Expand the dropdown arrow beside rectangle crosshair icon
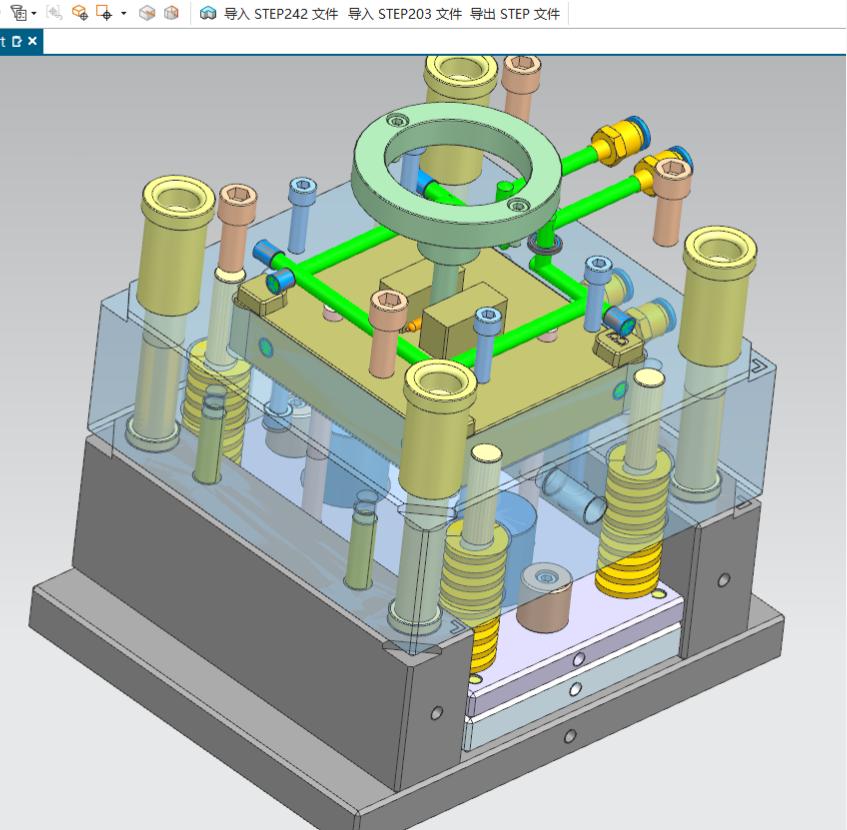 click(x=124, y=13)
